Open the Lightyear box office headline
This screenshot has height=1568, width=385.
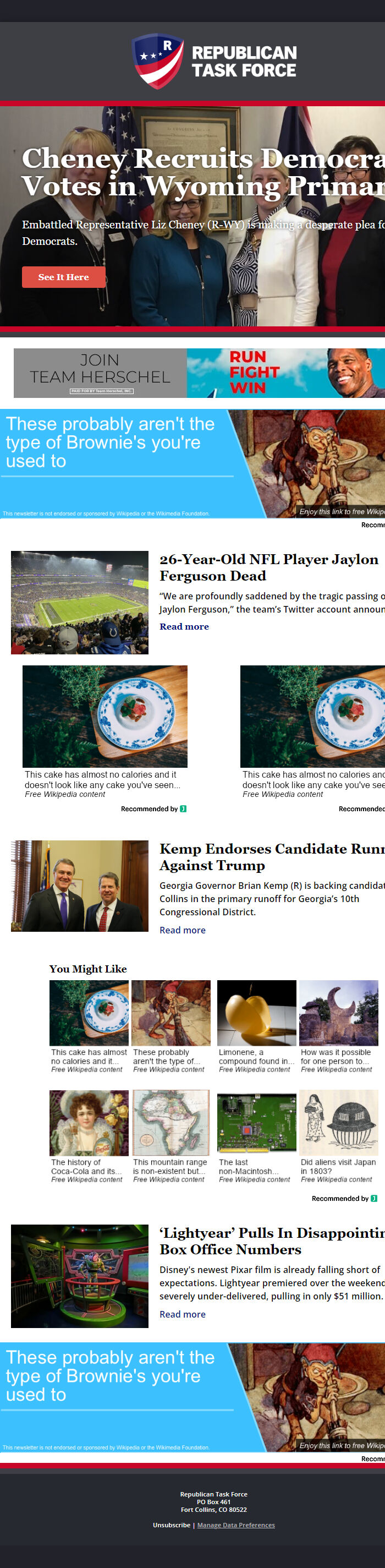(x=271, y=1241)
